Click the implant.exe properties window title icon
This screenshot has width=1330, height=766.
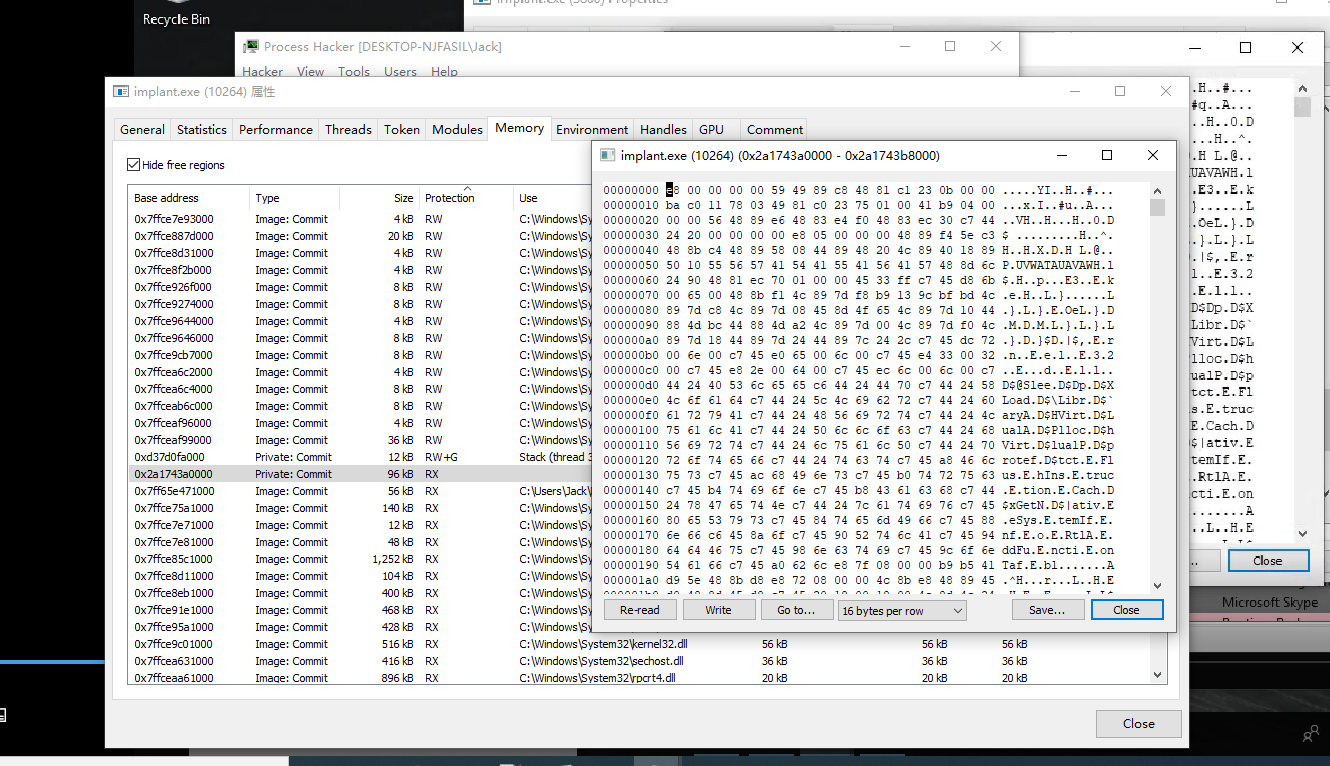pos(121,91)
